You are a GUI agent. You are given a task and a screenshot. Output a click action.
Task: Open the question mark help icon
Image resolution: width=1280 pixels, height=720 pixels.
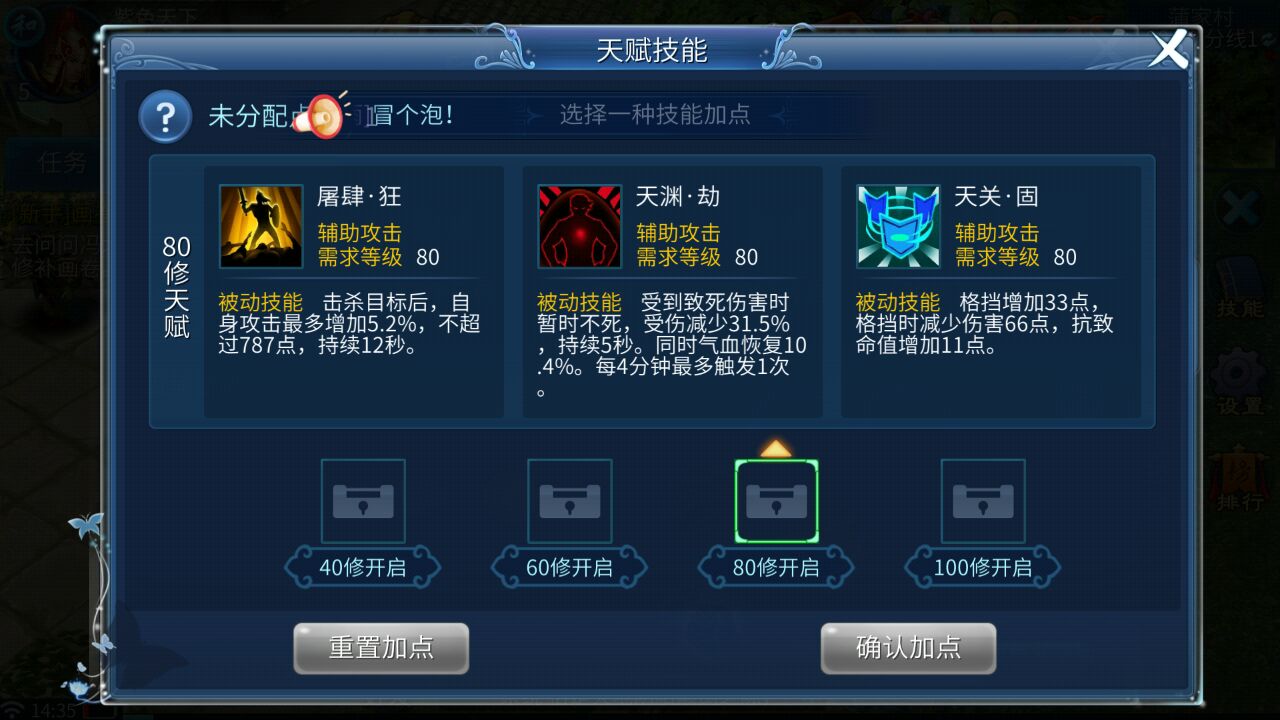pyautogui.click(x=165, y=117)
